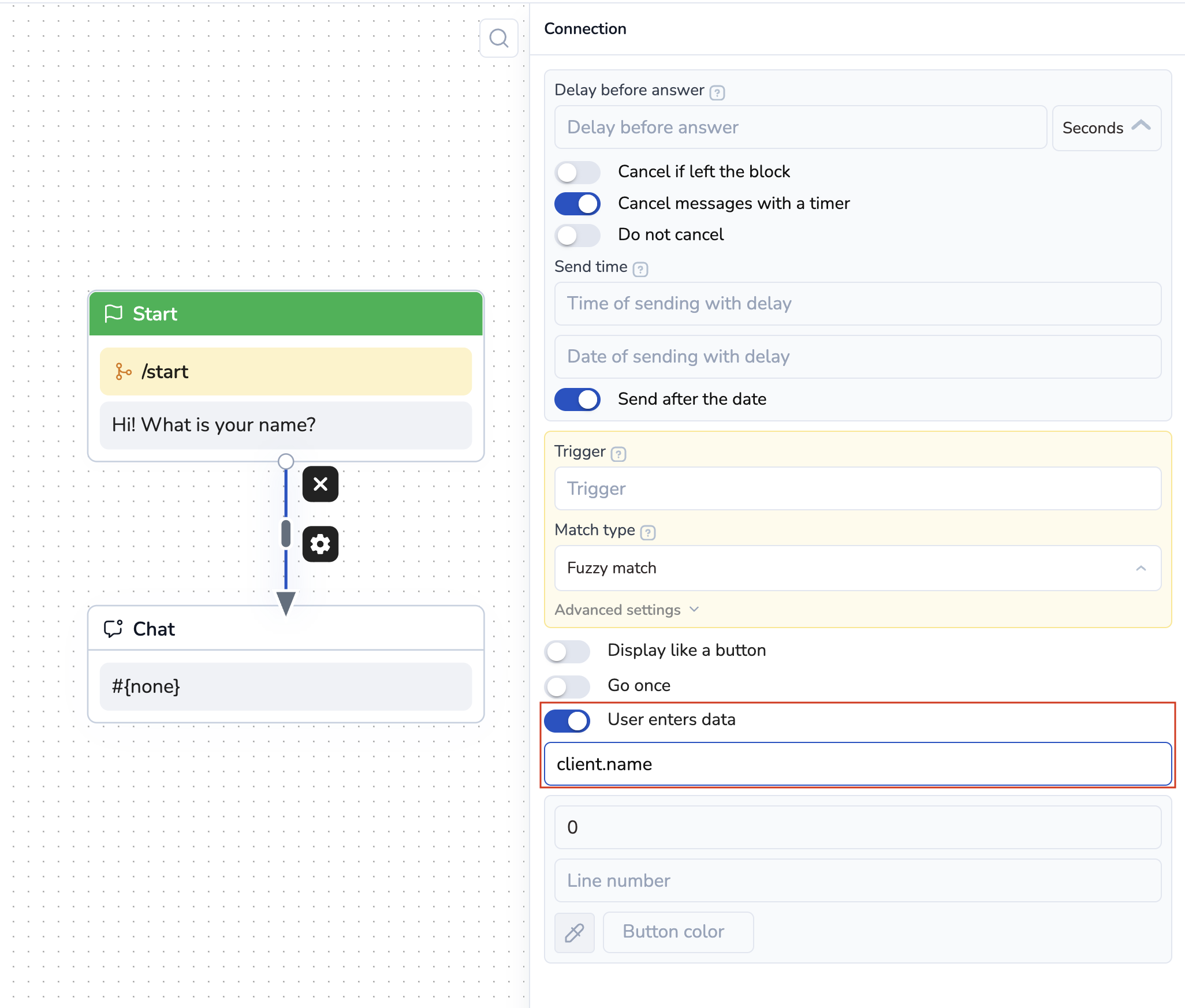Click the Trigger text input field
Viewport: 1185px width, 1008px height.
pyautogui.click(x=857, y=488)
